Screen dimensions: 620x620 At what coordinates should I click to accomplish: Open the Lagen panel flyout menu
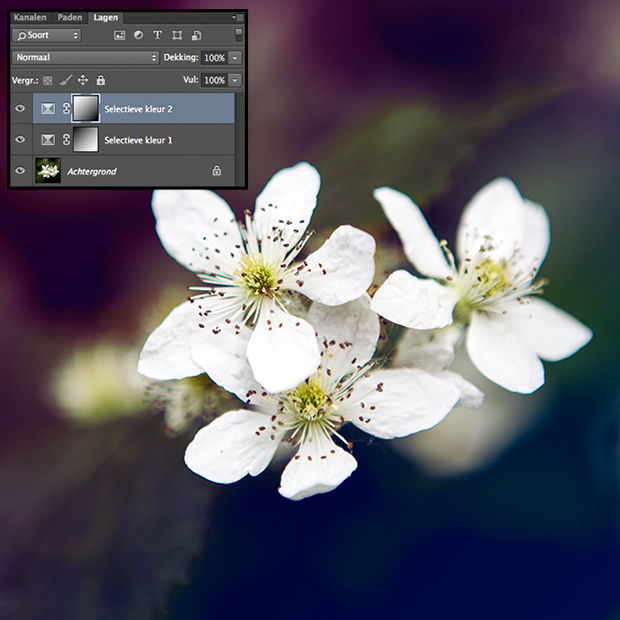[238, 17]
